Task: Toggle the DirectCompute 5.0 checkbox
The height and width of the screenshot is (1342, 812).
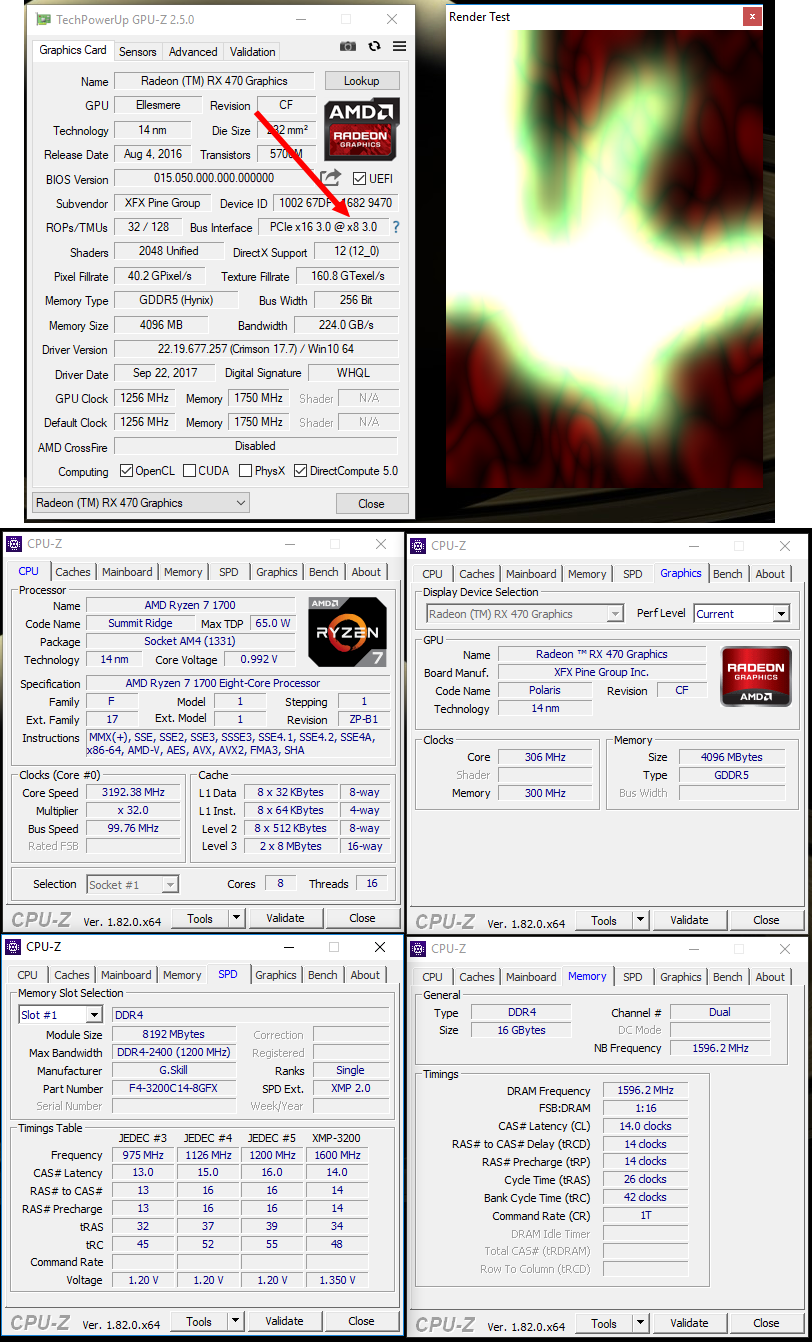Action: (x=300, y=471)
